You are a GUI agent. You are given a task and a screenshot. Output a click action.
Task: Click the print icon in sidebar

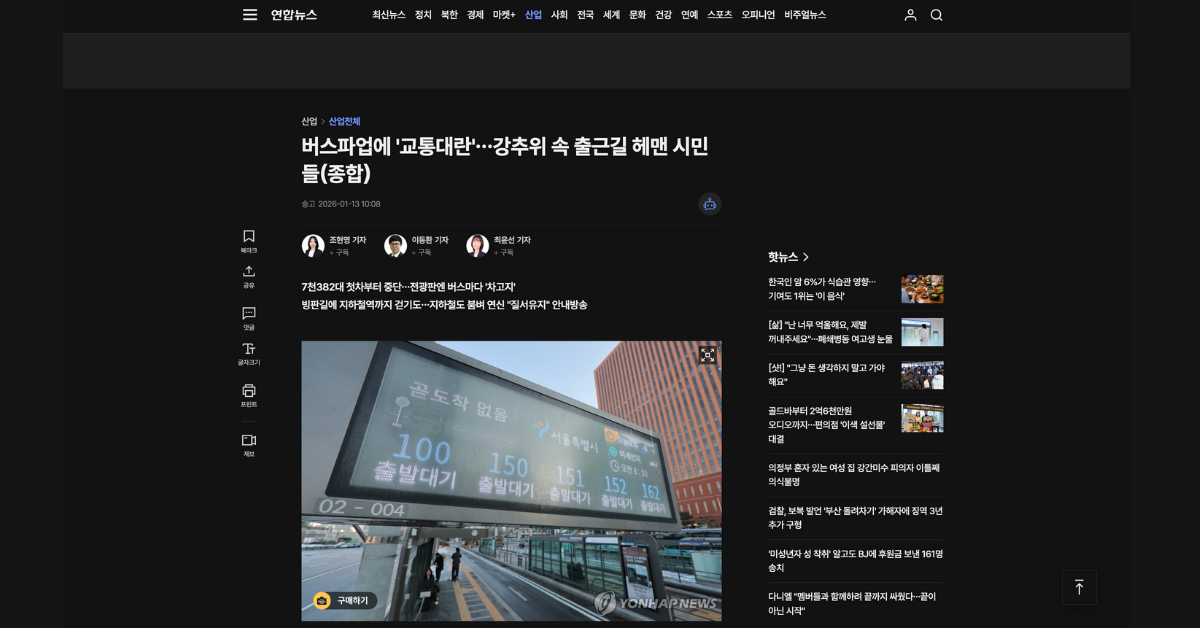click(249, 391)
